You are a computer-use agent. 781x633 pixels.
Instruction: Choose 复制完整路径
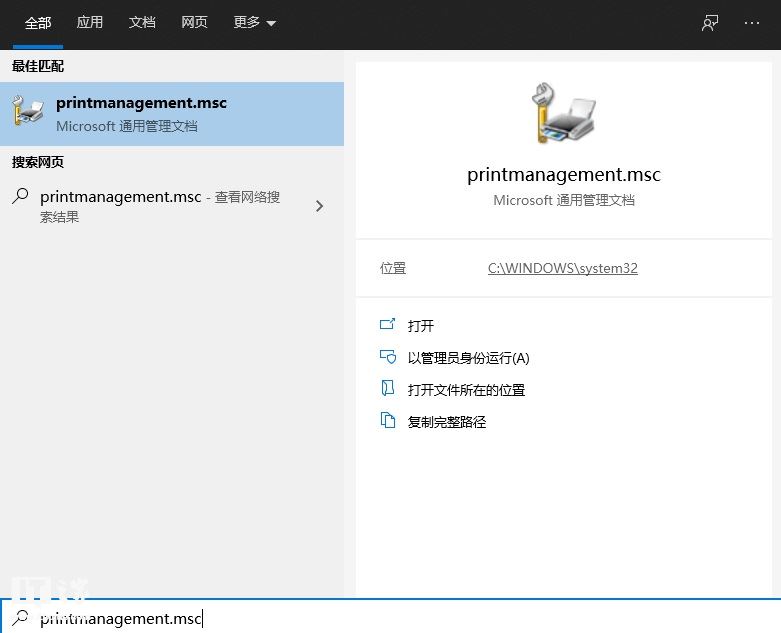[x=446, y=422]
